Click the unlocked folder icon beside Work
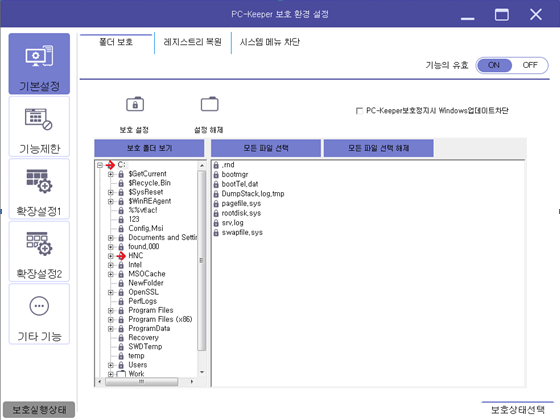Viewport: 560px width, 420px height. [x=121, y=374]
